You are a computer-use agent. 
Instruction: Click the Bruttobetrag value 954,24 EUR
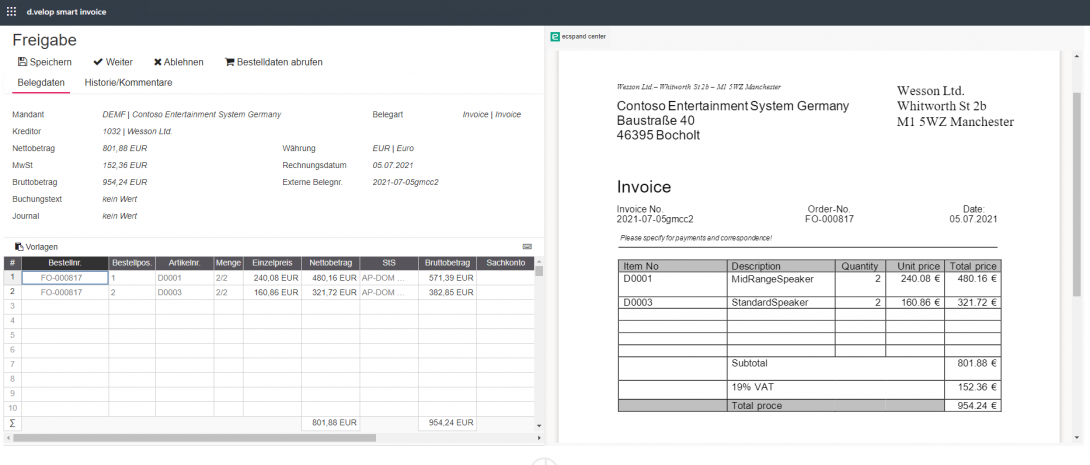point(124,182)
